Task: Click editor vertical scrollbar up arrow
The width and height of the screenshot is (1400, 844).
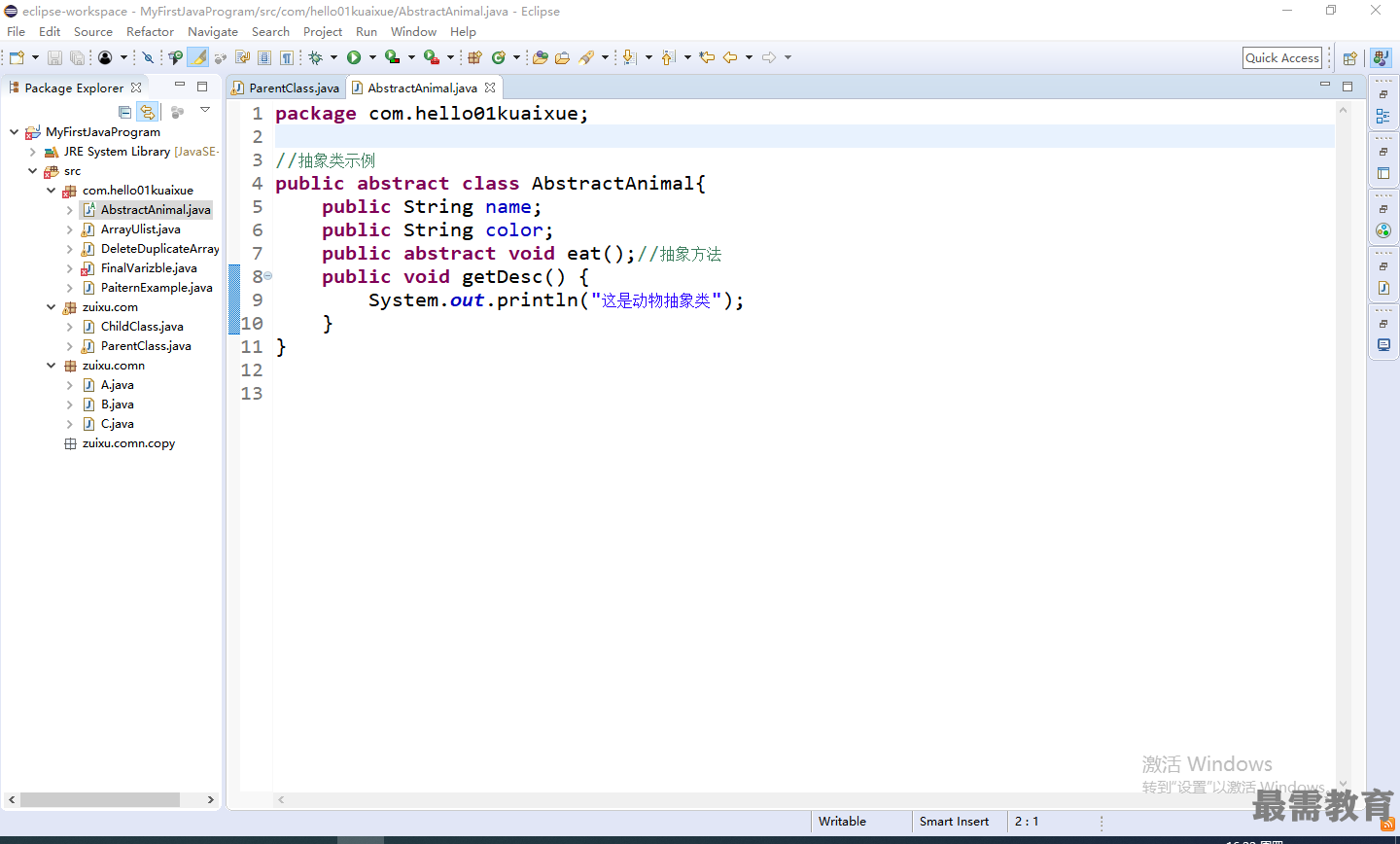Action: pyautogui.click(x=1344, y=110)
